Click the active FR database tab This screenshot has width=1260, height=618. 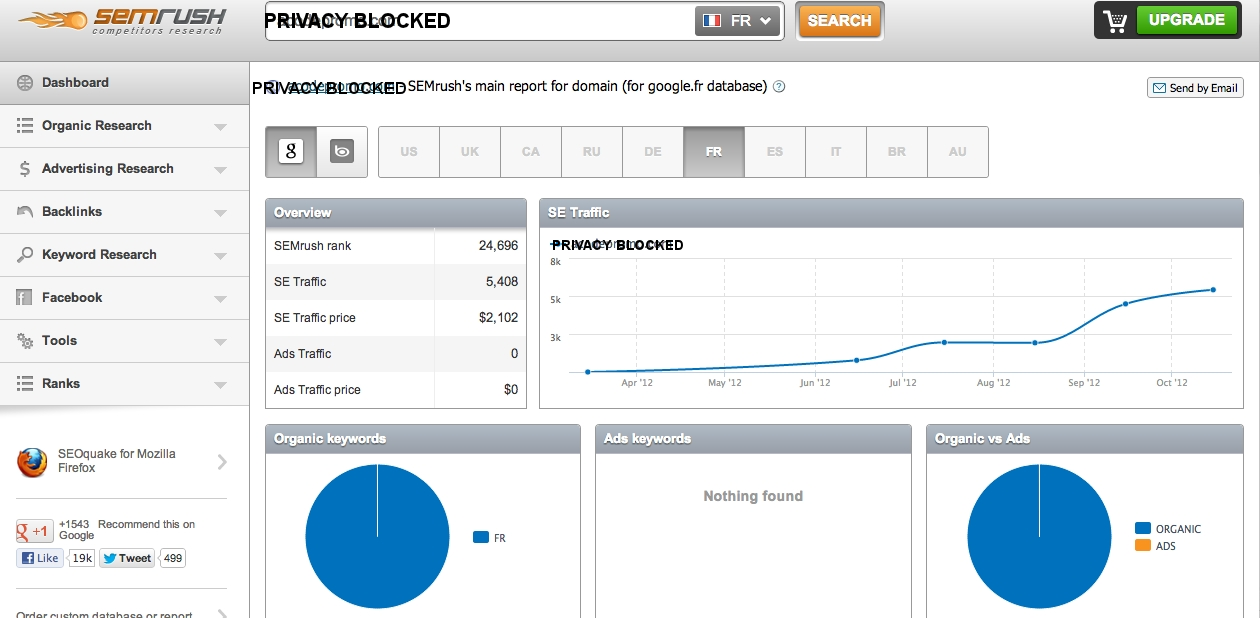click(x=714, y=152)
